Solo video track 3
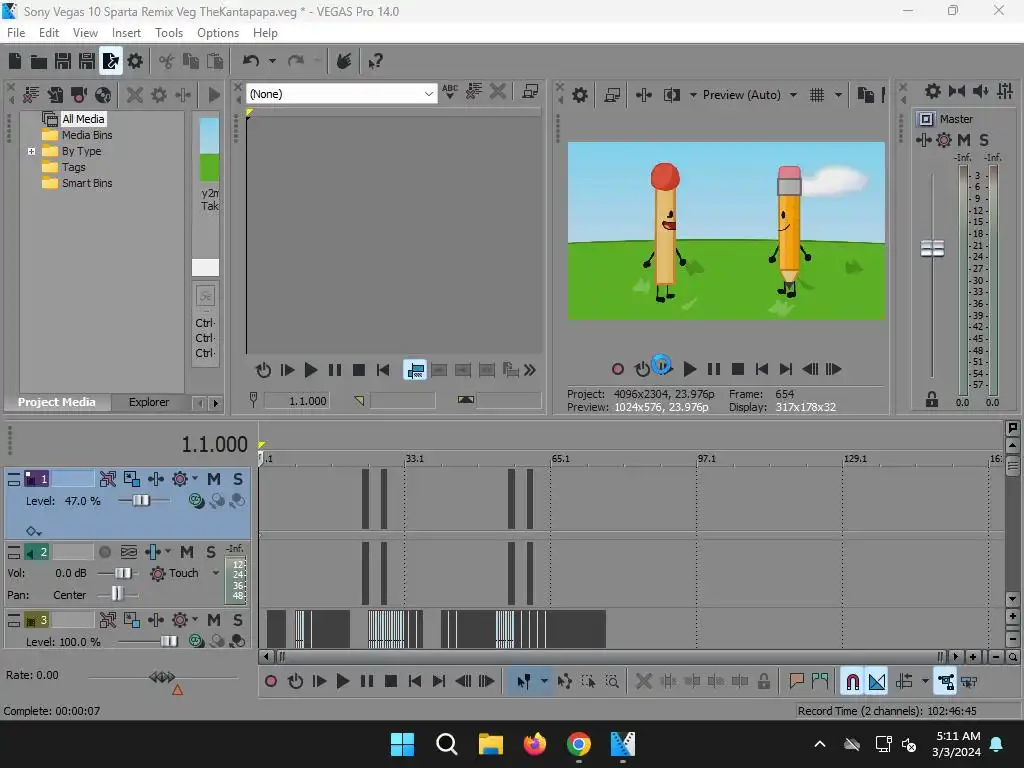This screenshot has height=768, width=1024. point(238,620)
